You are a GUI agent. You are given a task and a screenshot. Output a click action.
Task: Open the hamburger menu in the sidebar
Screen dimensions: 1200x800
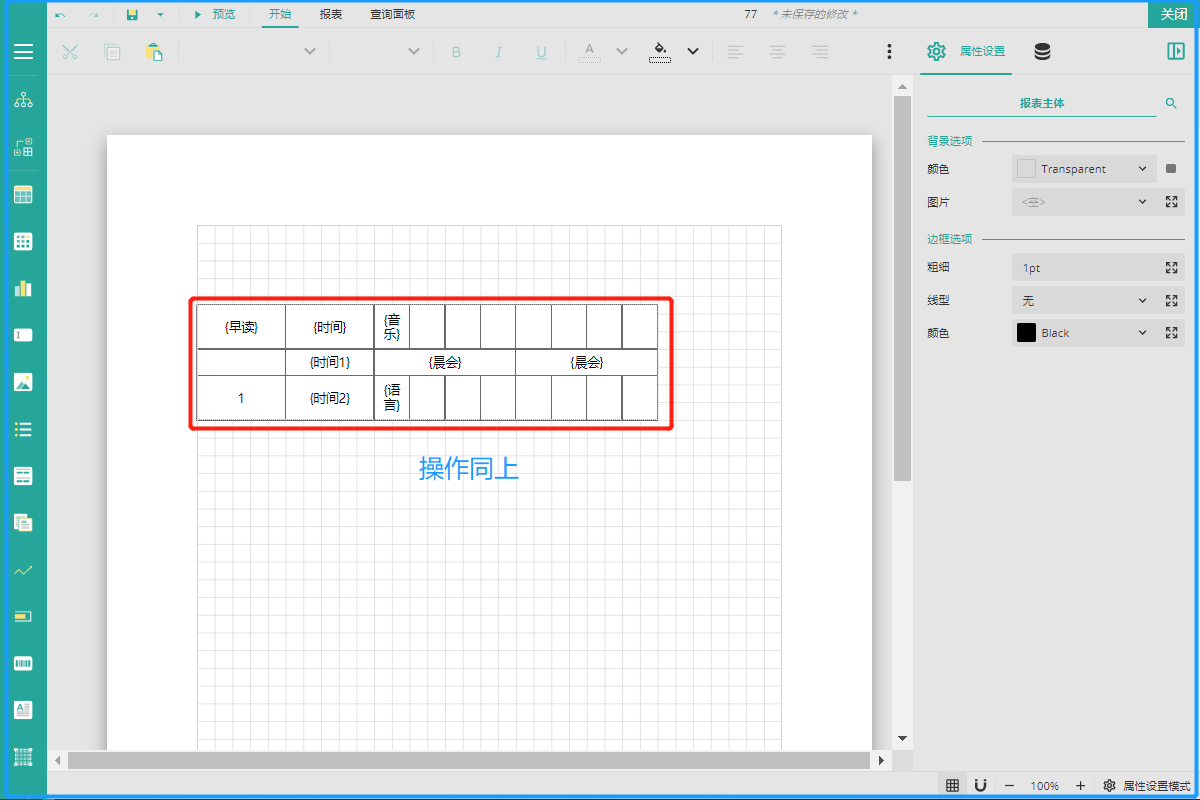click(23, 52)
